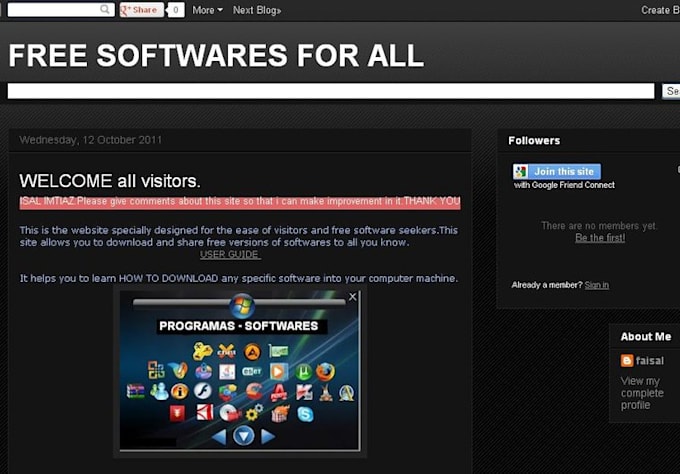Image resolution: width=680 pixels, height=474 pixels.
Task: Click the orange media play icon
Action: pyautogui.click(x=278, y=372)
